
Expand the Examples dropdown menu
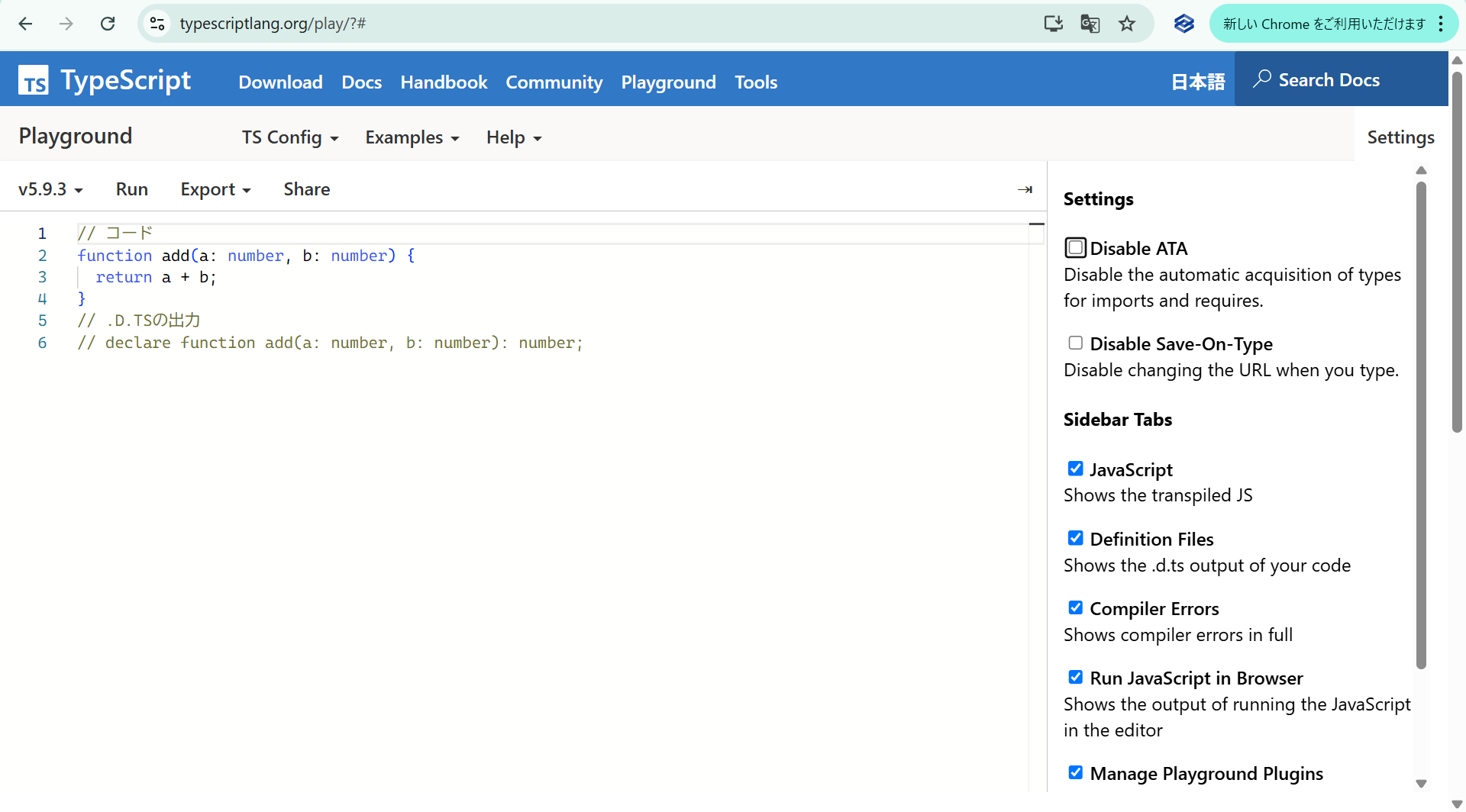[x=412, y=137]
